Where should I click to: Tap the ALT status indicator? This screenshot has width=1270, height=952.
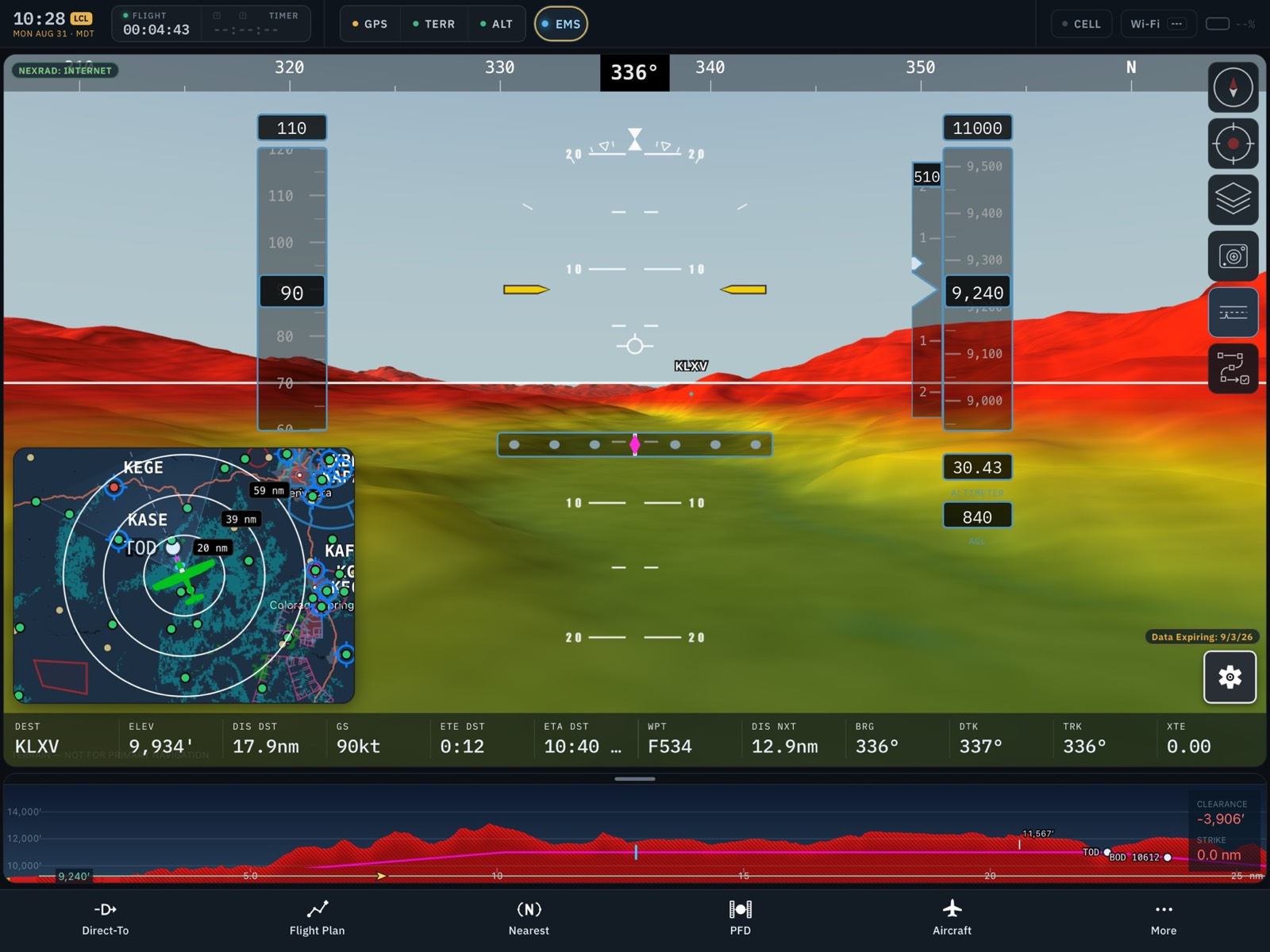pos(497,24)
